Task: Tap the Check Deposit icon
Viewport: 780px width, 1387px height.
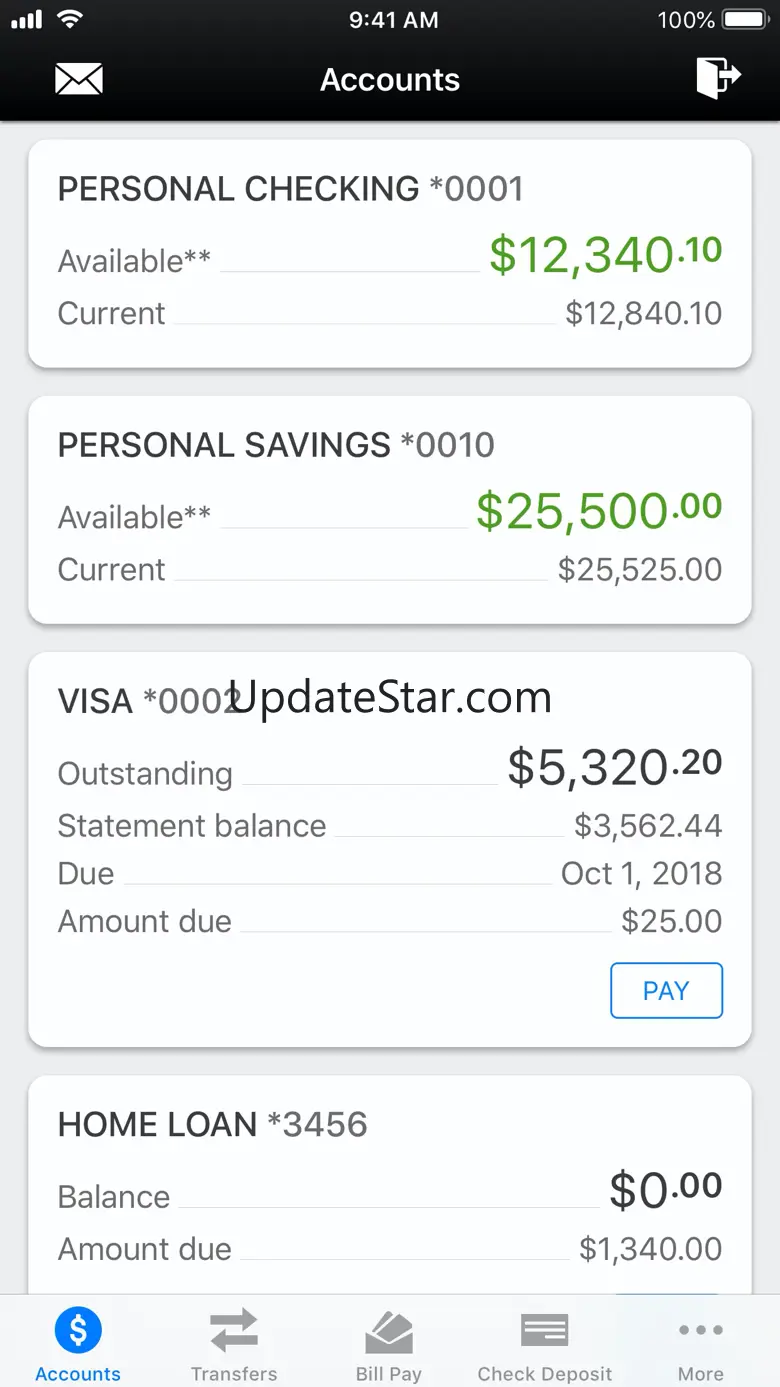Action: 545,1330
